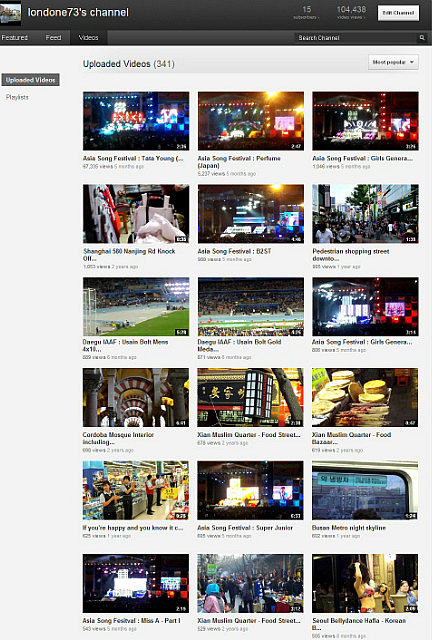Select the Videos tab
Viewport: 432px width, 640px height.
[x=89, y=38]
